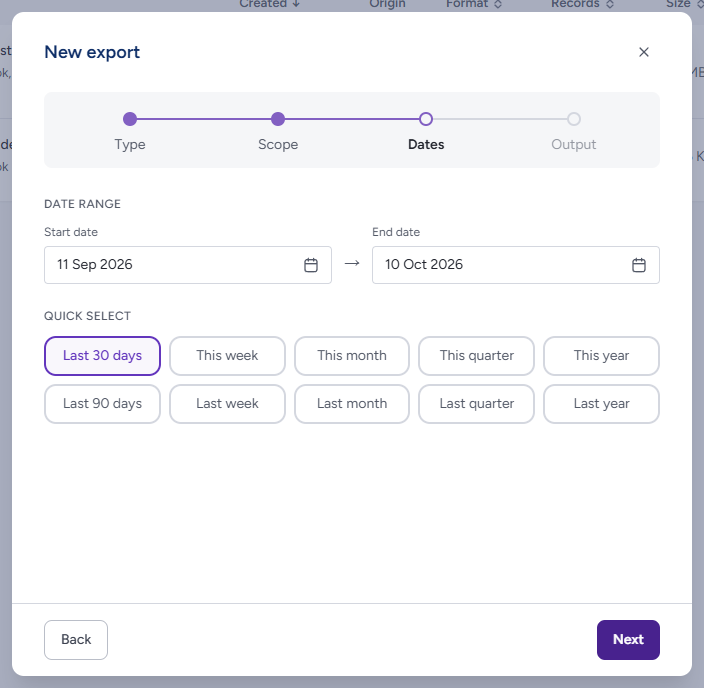Viewport: 704px width, 688px height.
Task: Sort by Format column in background table
Action: [474, 4]
